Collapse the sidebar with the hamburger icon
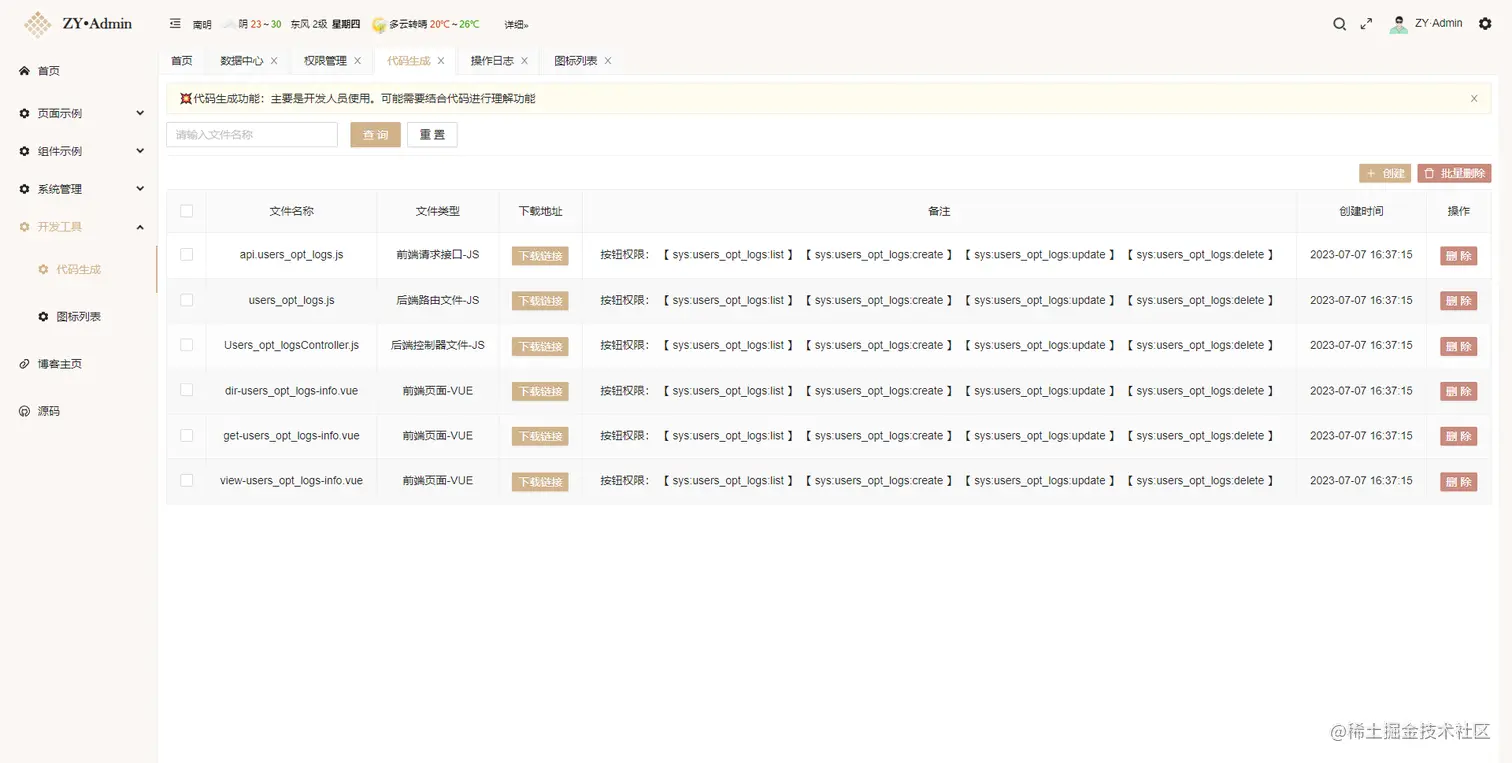 (x=175, y=23)
